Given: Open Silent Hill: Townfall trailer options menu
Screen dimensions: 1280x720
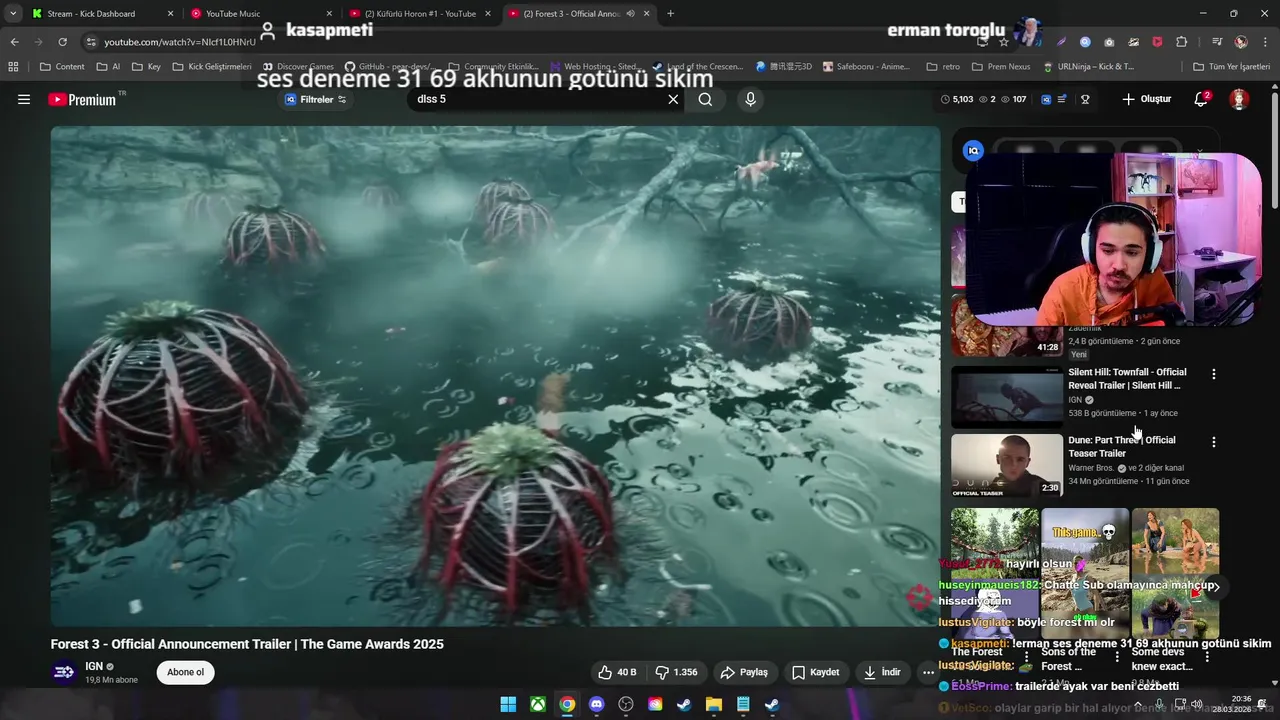Looking at the screenshot, I should (x=1214, y=374).
